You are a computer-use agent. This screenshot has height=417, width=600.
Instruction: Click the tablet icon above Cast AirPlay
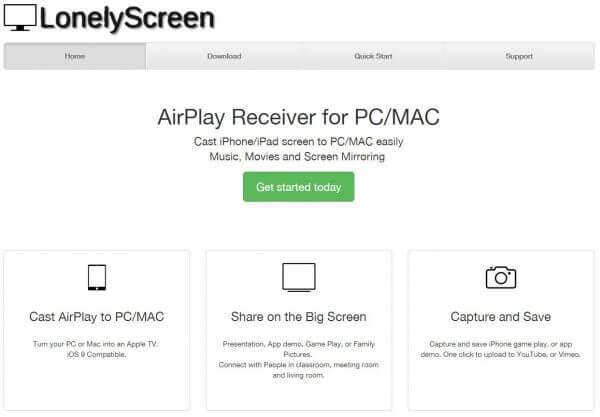(97, 277)
